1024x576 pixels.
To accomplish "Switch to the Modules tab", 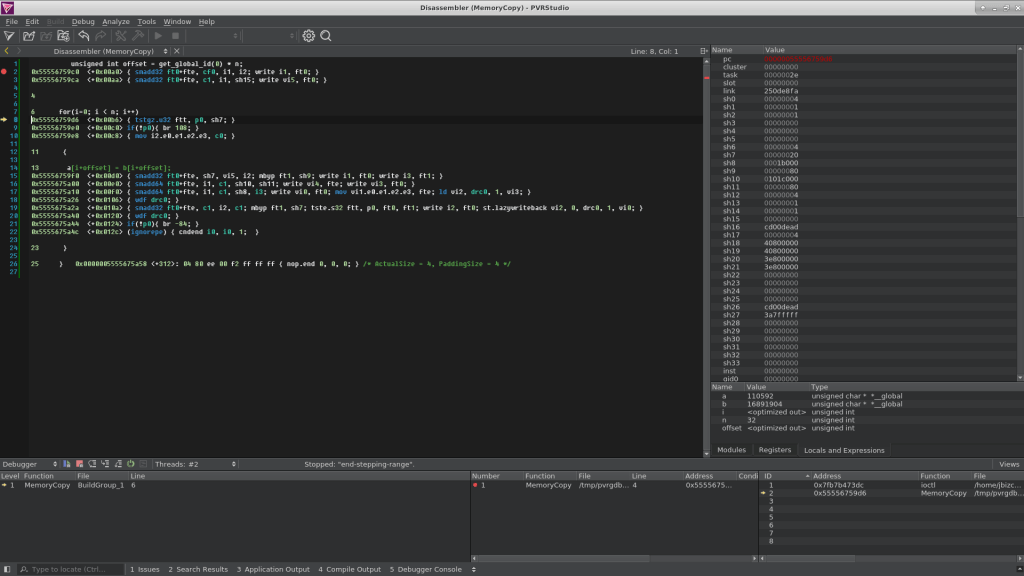I will [731, 450].
